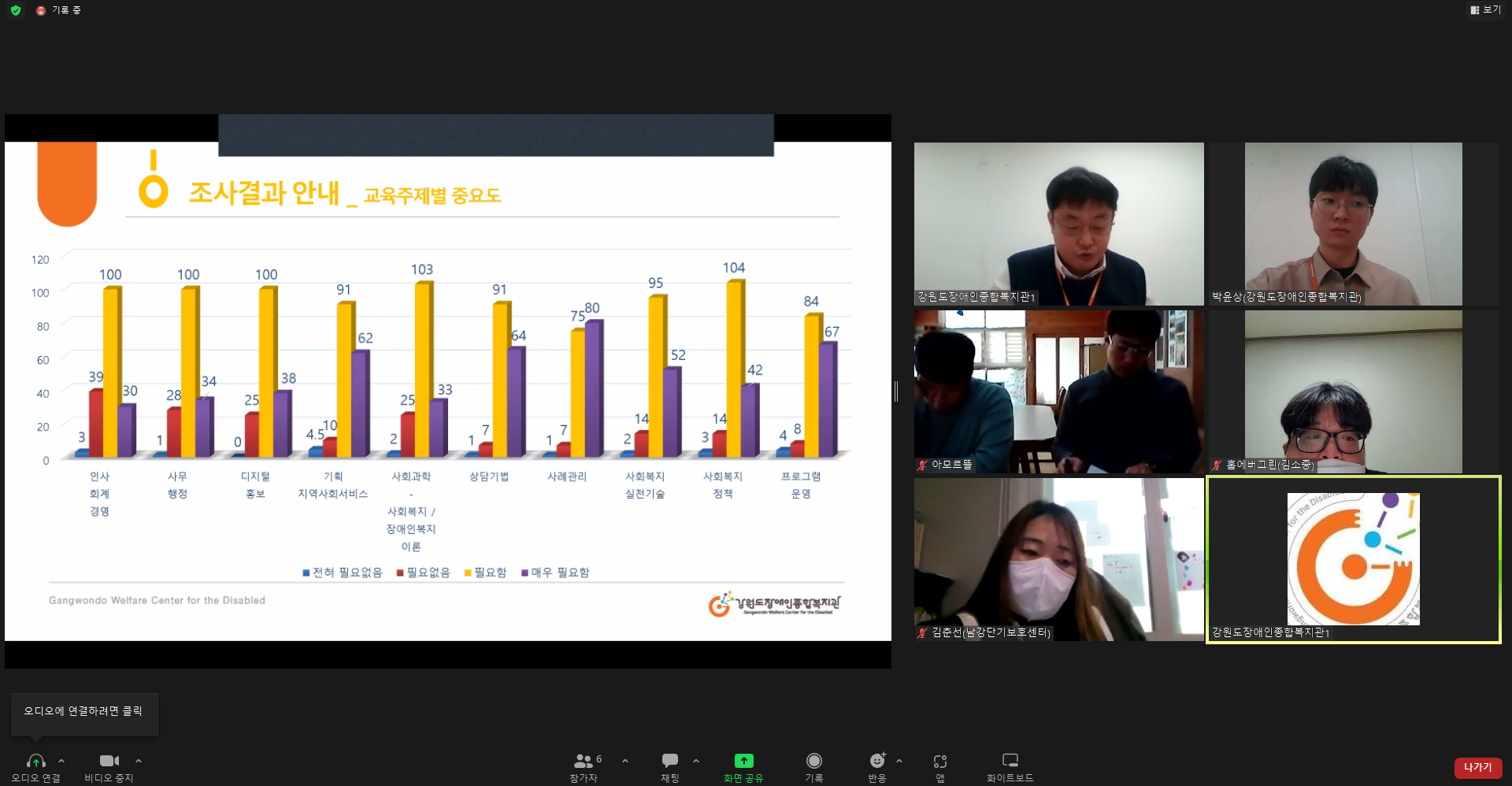1512x786 pixels.
Task: Click the red 나가기 leave button
Action: pos(1477,768)
